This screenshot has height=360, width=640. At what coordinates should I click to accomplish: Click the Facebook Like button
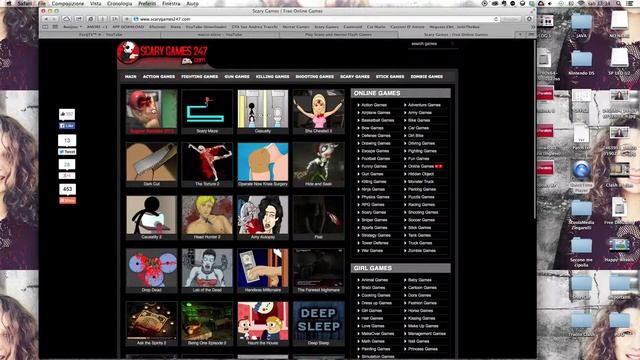(67, 126)
